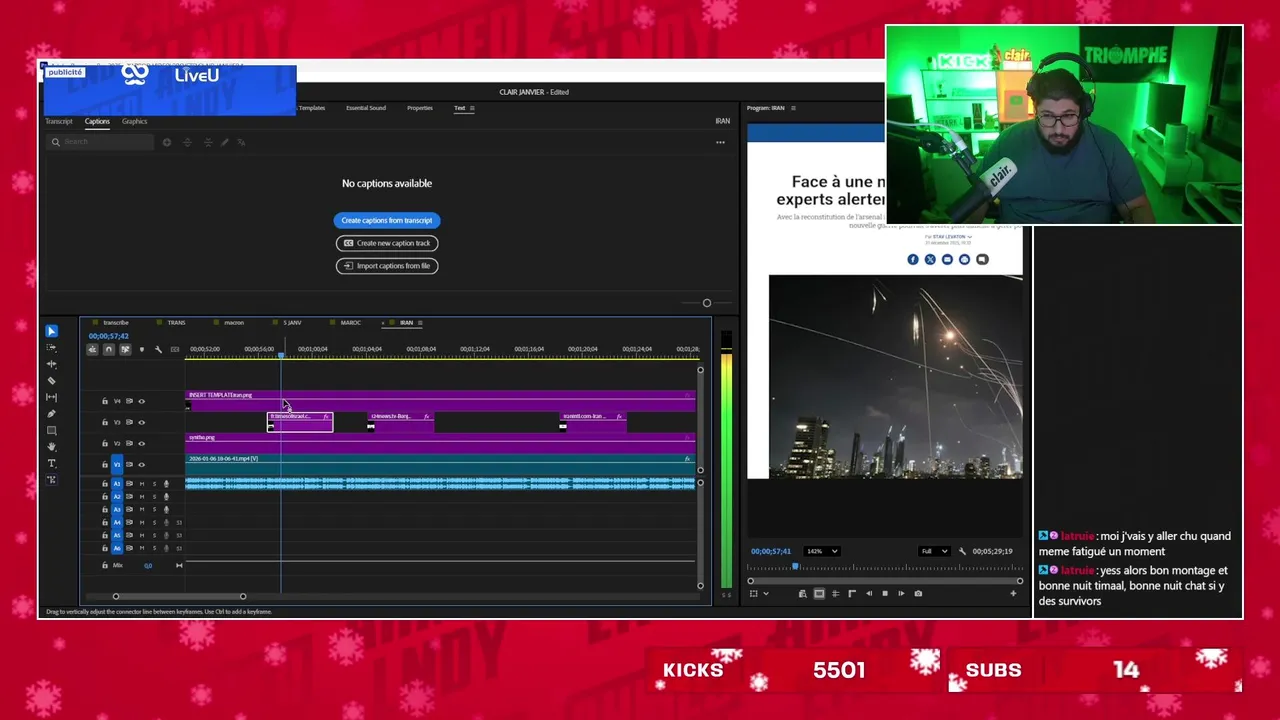Image resolution: width=1280 pixels, height=720 pixels.
Task: Click Merge caption segments icon
Action: point(206,142)
